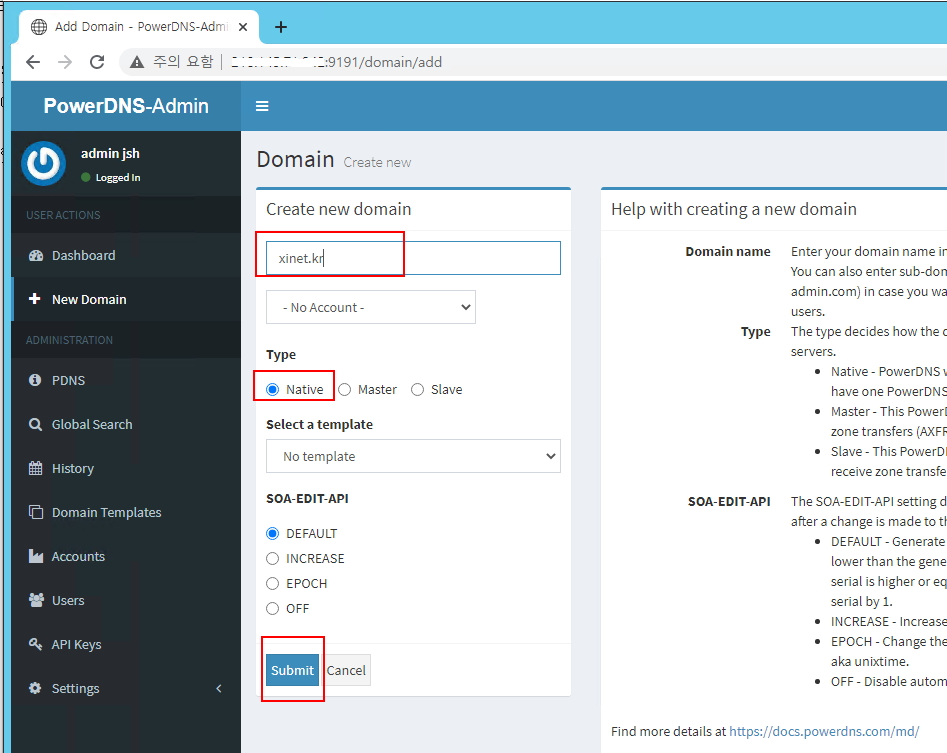Click the Submit button

pos(292,670)
